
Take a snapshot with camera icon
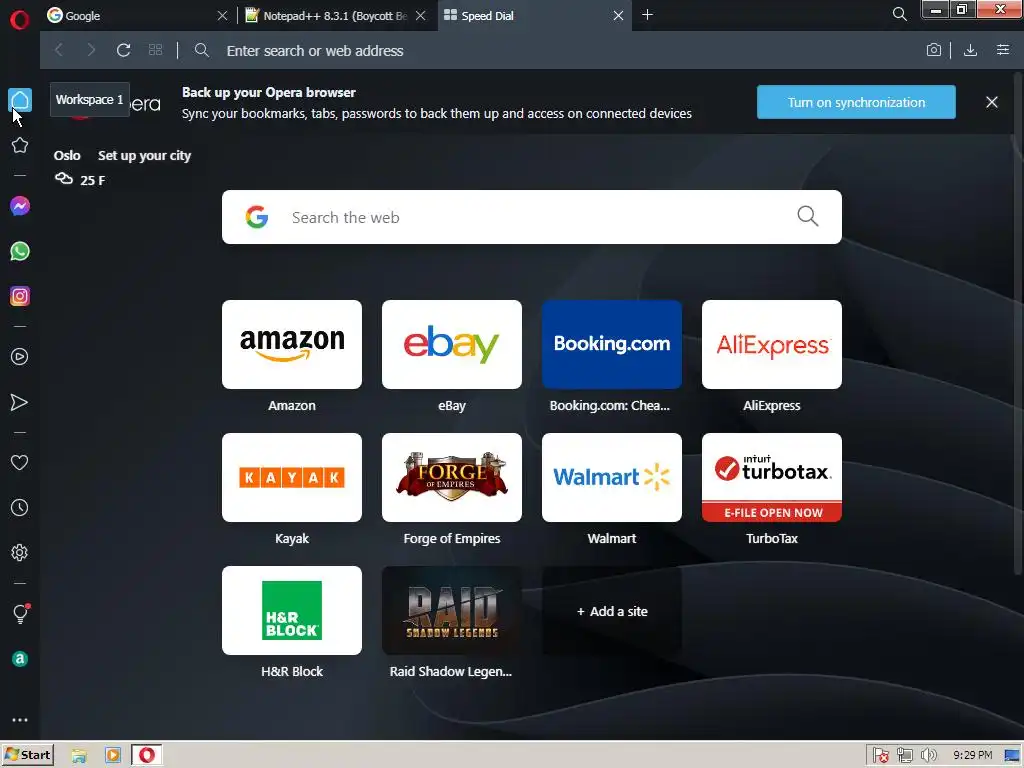coord(934,50)
